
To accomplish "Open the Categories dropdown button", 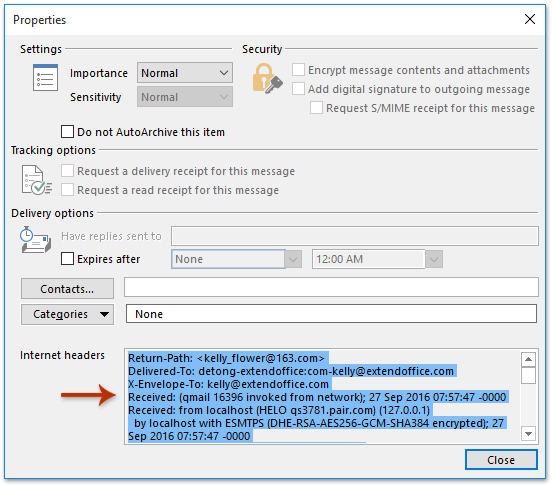I will [x=67, y=314].
